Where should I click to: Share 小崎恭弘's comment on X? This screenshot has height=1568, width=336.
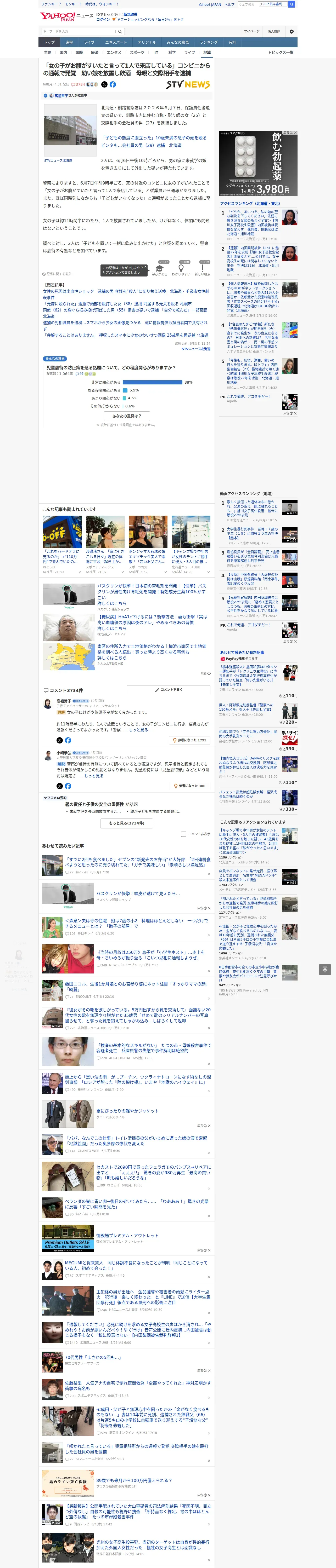tap(60, 786)
